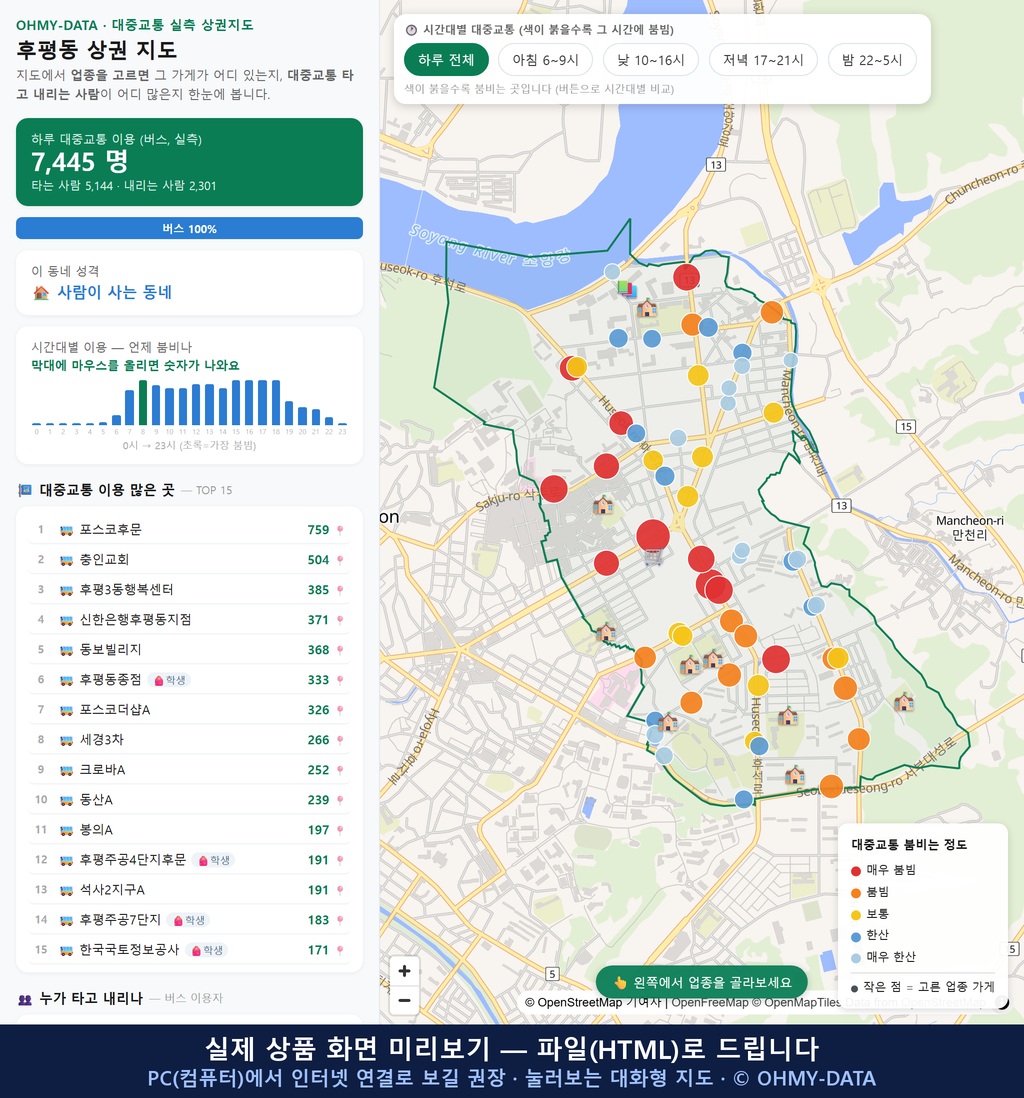Click the blue 한산 legend dot
This screenshot has height=1098, width=1024.
click(856, 936)
